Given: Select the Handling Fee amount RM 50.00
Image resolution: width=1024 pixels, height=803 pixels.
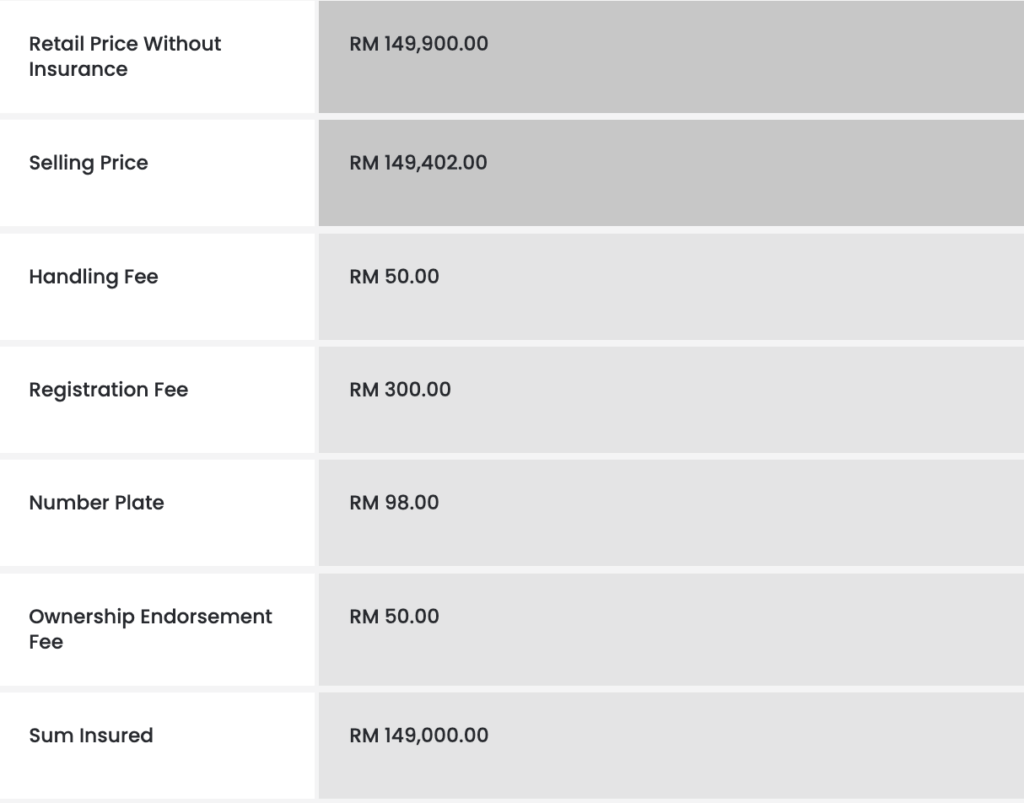Looking at the screenshot, I should point(394,277).
